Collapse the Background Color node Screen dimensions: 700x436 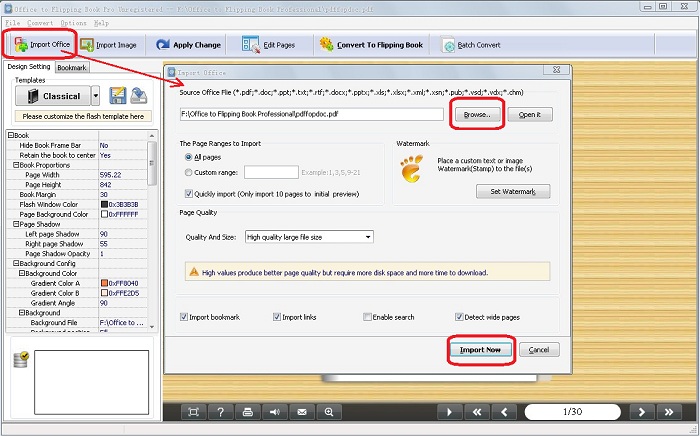click(x=22, y=273)
